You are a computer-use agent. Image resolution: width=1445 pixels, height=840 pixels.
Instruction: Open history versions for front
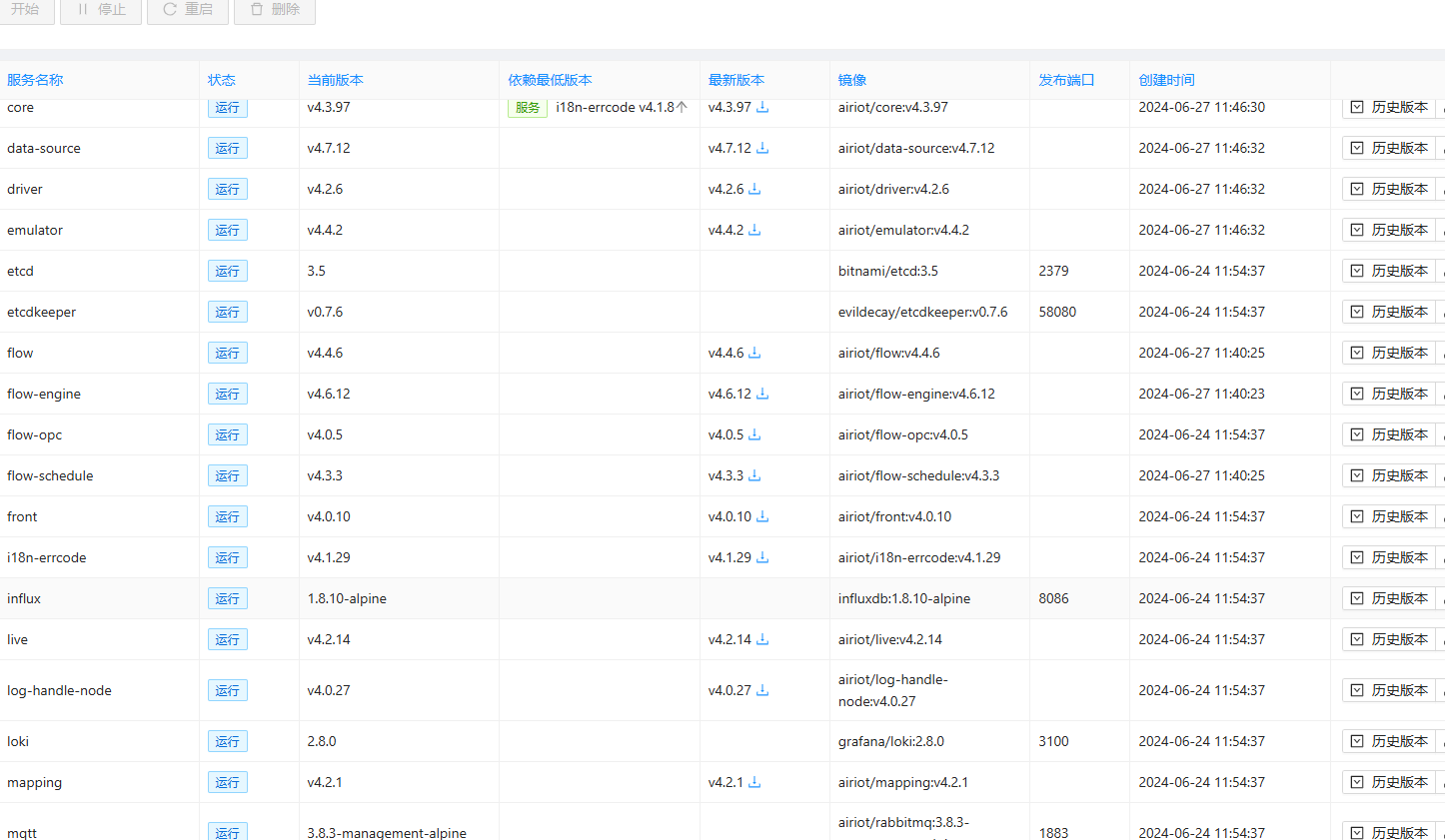point(1389,516)
